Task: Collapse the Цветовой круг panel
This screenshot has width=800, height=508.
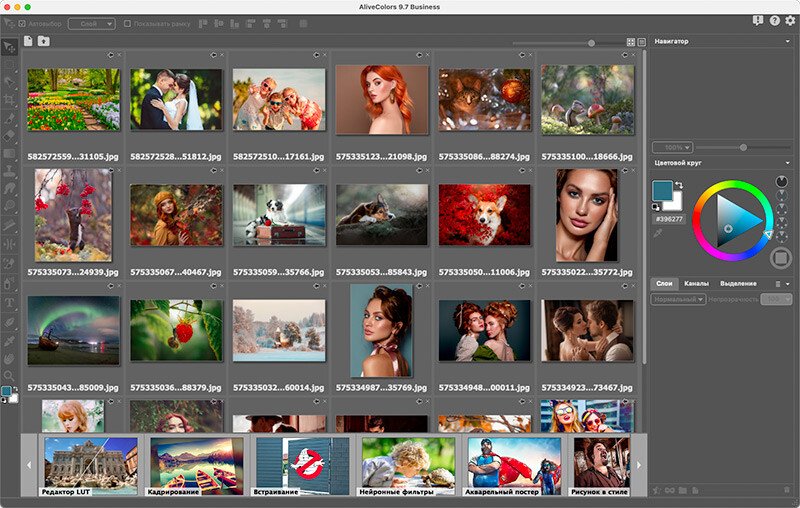Action: click(x=789, y=162)
